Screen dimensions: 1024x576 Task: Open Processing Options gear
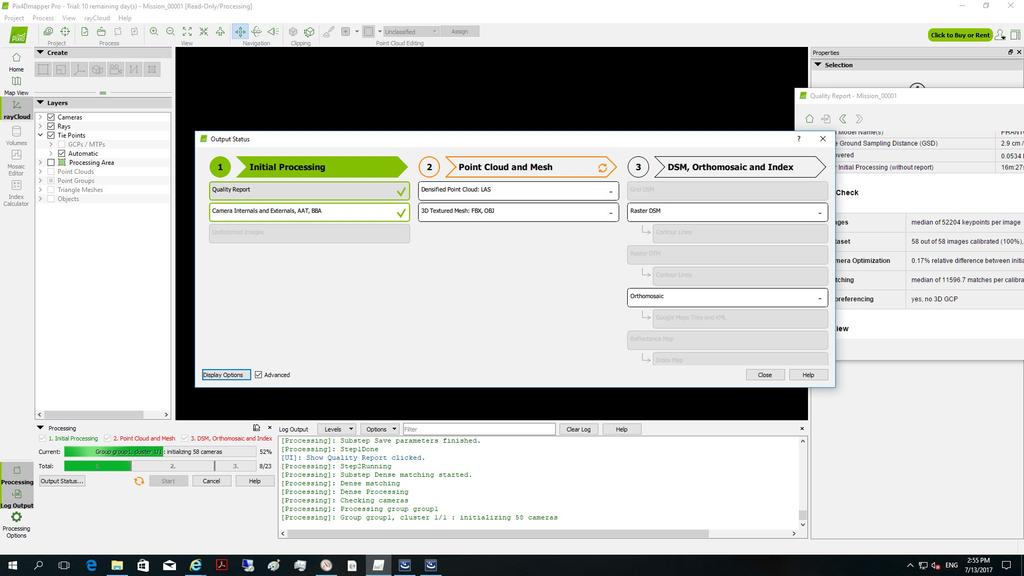[x=16, y=524]
